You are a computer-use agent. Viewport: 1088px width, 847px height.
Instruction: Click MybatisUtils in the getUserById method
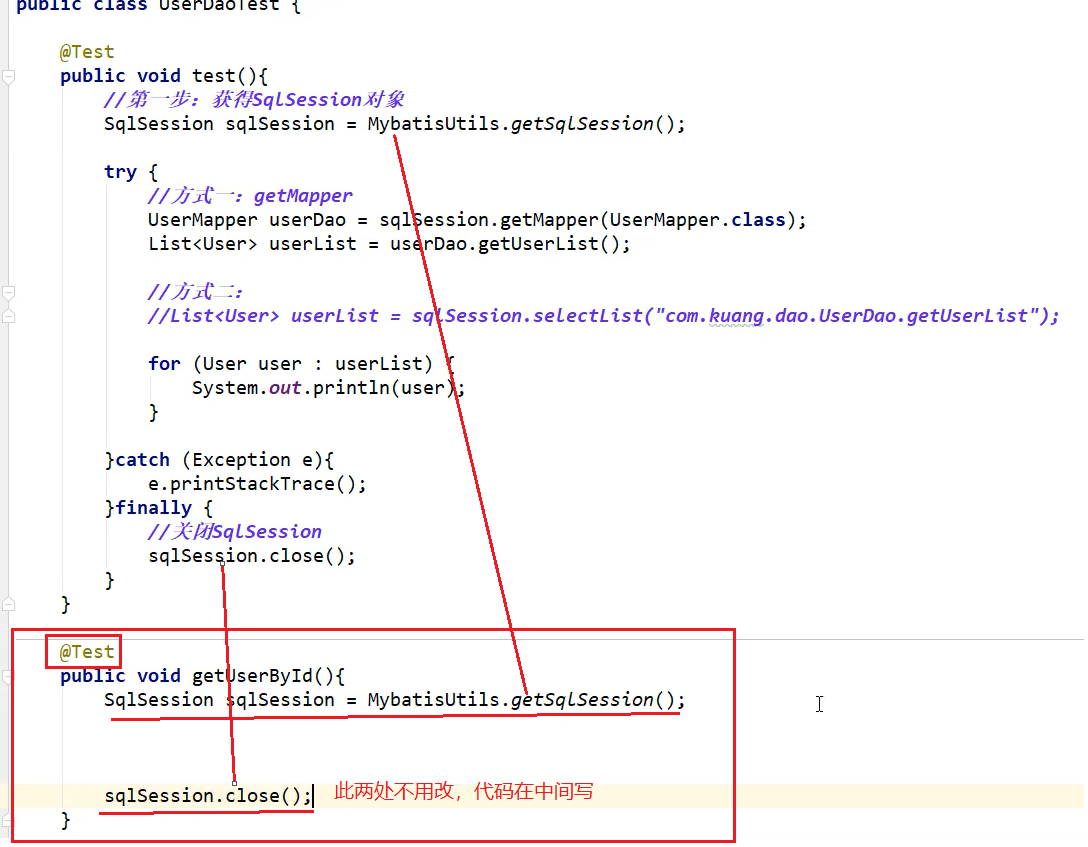pos(433,700)
